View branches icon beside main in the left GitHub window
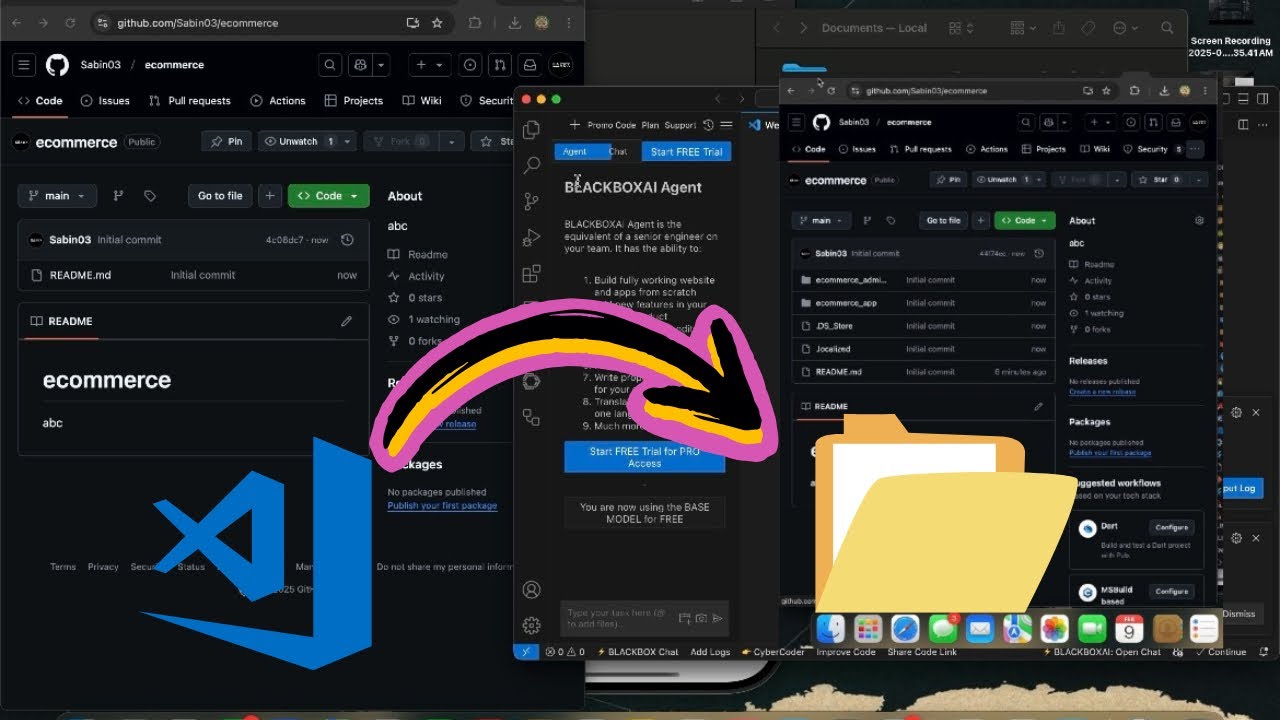The width and height of the screenshot is (1280, 720). 118,196
